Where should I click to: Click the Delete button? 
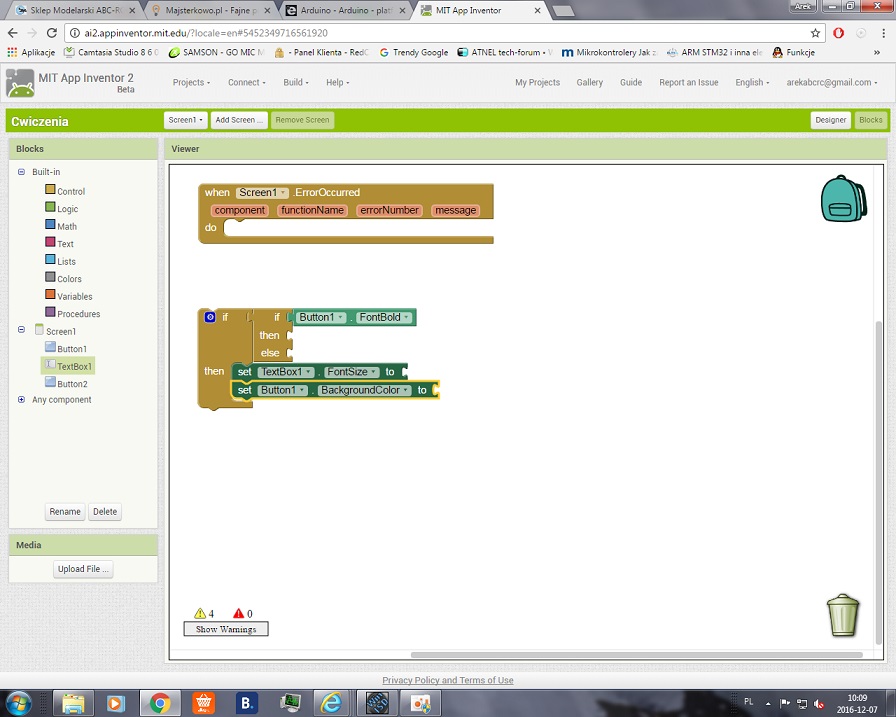[x=105, y=511]
